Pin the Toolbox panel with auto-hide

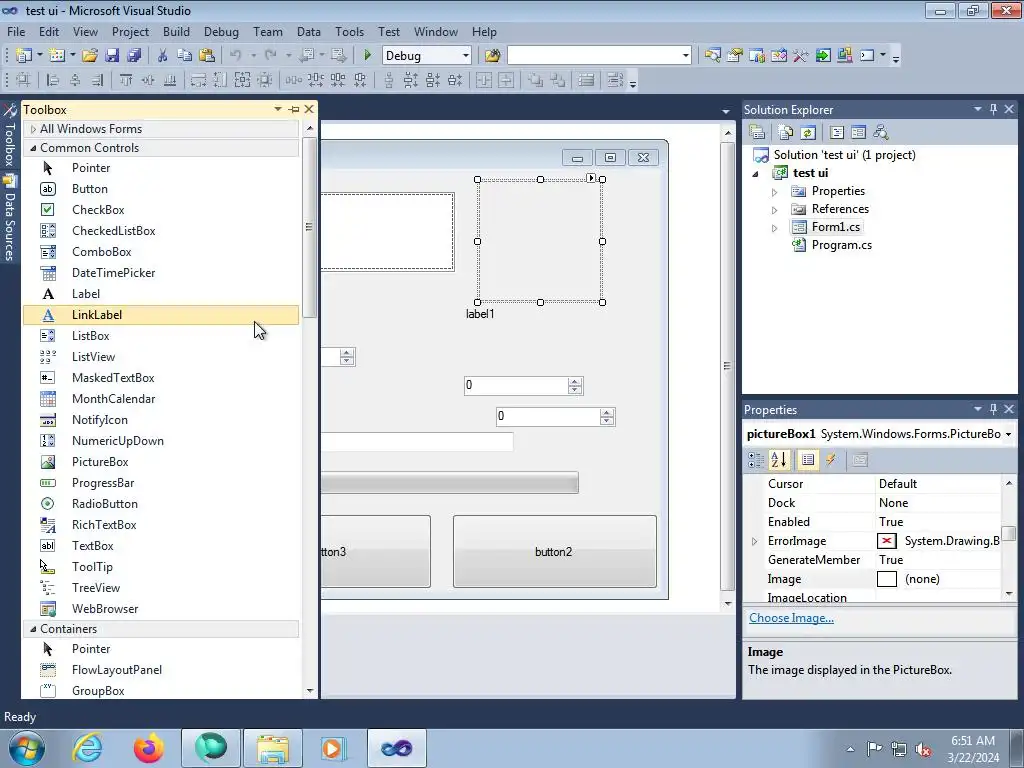(x=294, y=110)
